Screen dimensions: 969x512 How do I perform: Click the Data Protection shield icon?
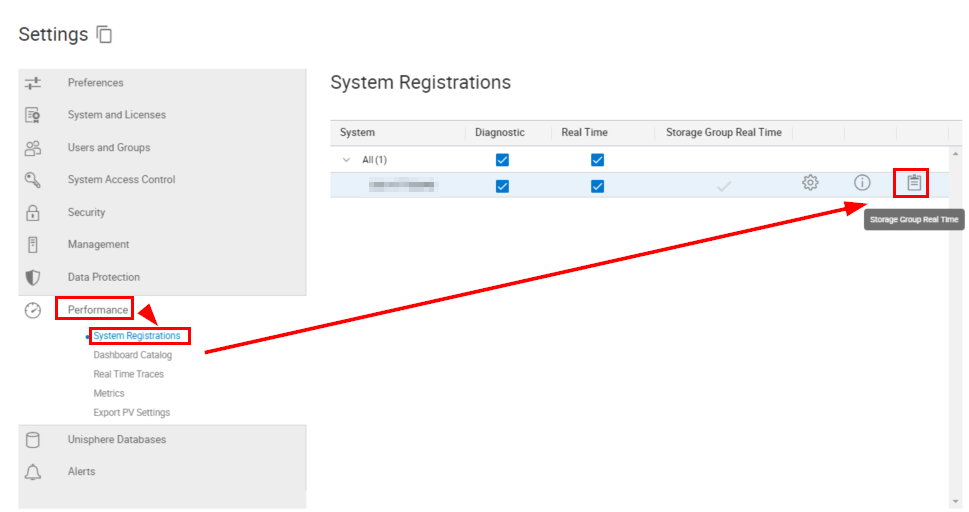33,278
